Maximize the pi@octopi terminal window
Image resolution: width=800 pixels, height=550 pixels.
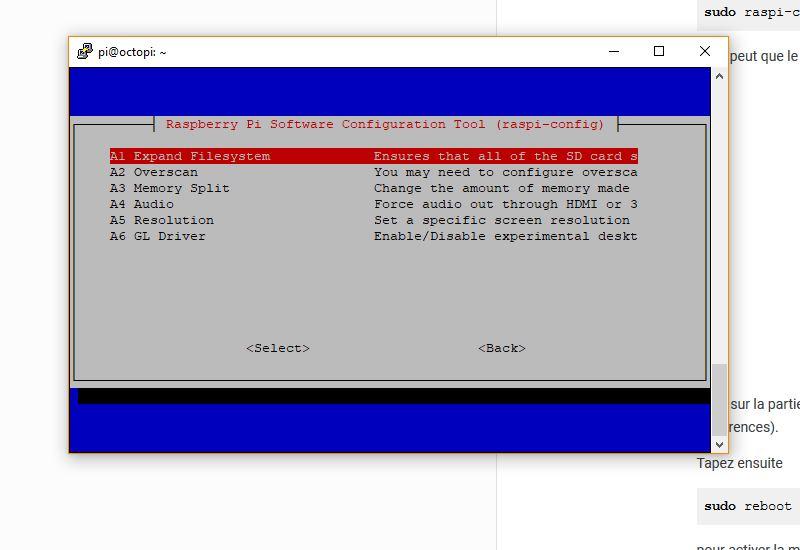click(x=659, y=51)
